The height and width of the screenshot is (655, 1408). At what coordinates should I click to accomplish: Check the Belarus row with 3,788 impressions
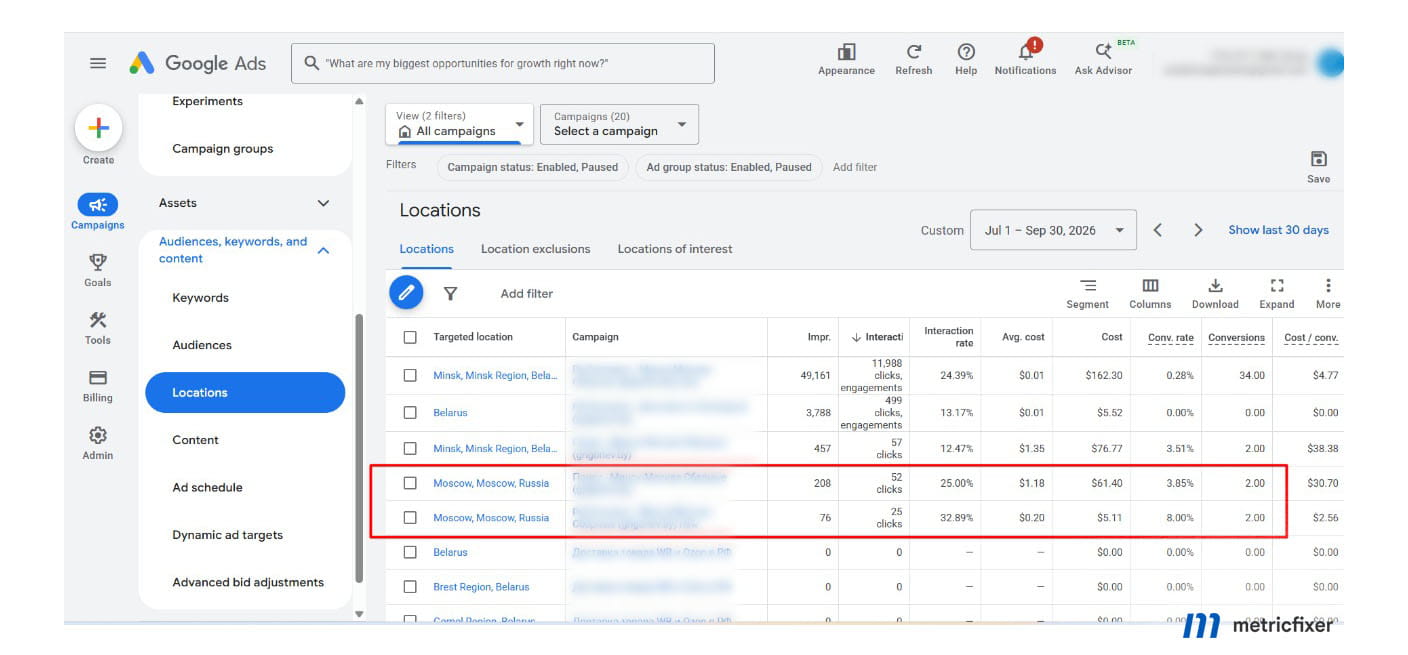[x=410, y=412]
